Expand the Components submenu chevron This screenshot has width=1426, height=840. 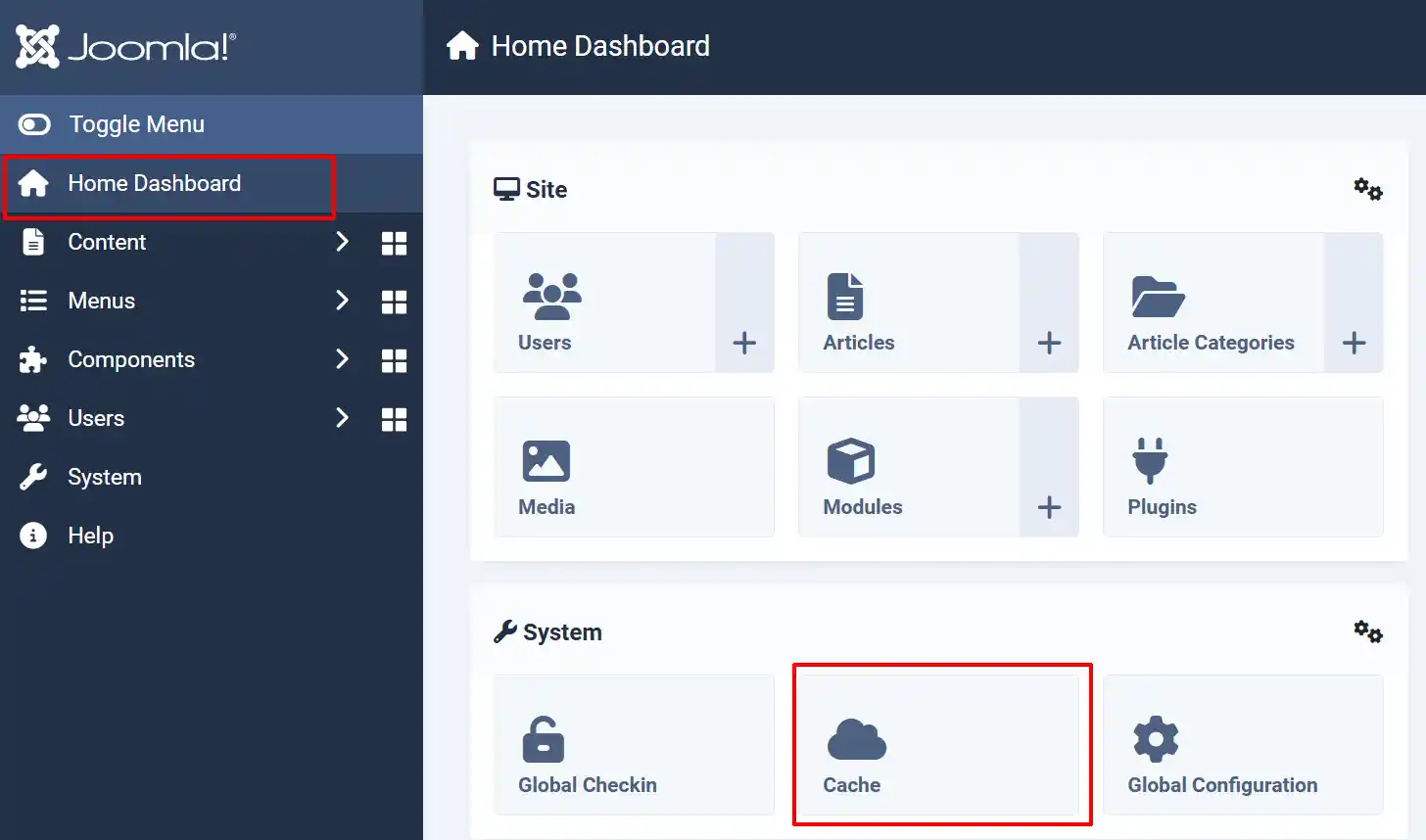pos(342,359)
